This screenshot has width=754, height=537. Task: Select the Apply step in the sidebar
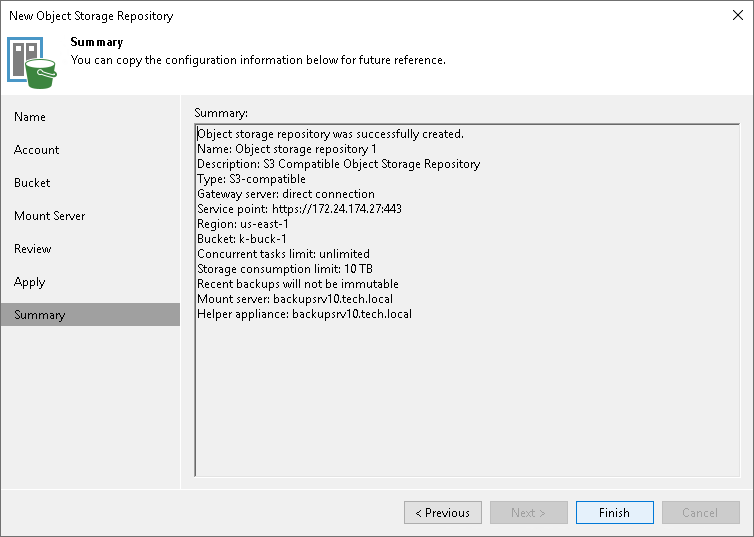tap(30, 282)
